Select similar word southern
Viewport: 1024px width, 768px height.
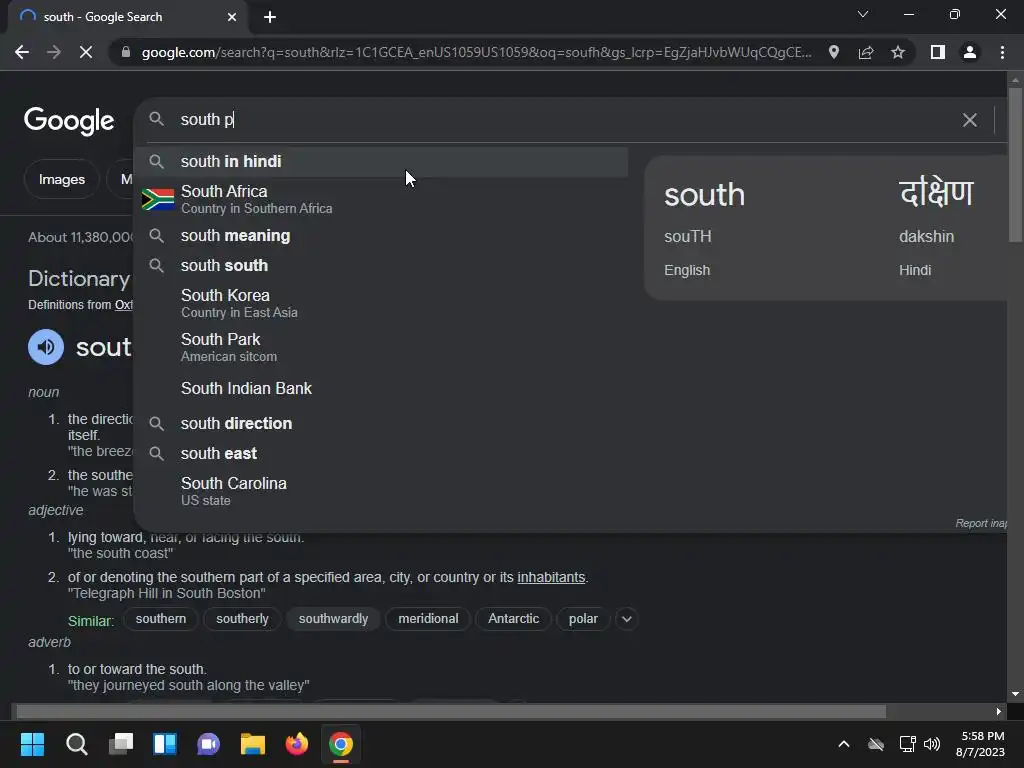point(161,618)
